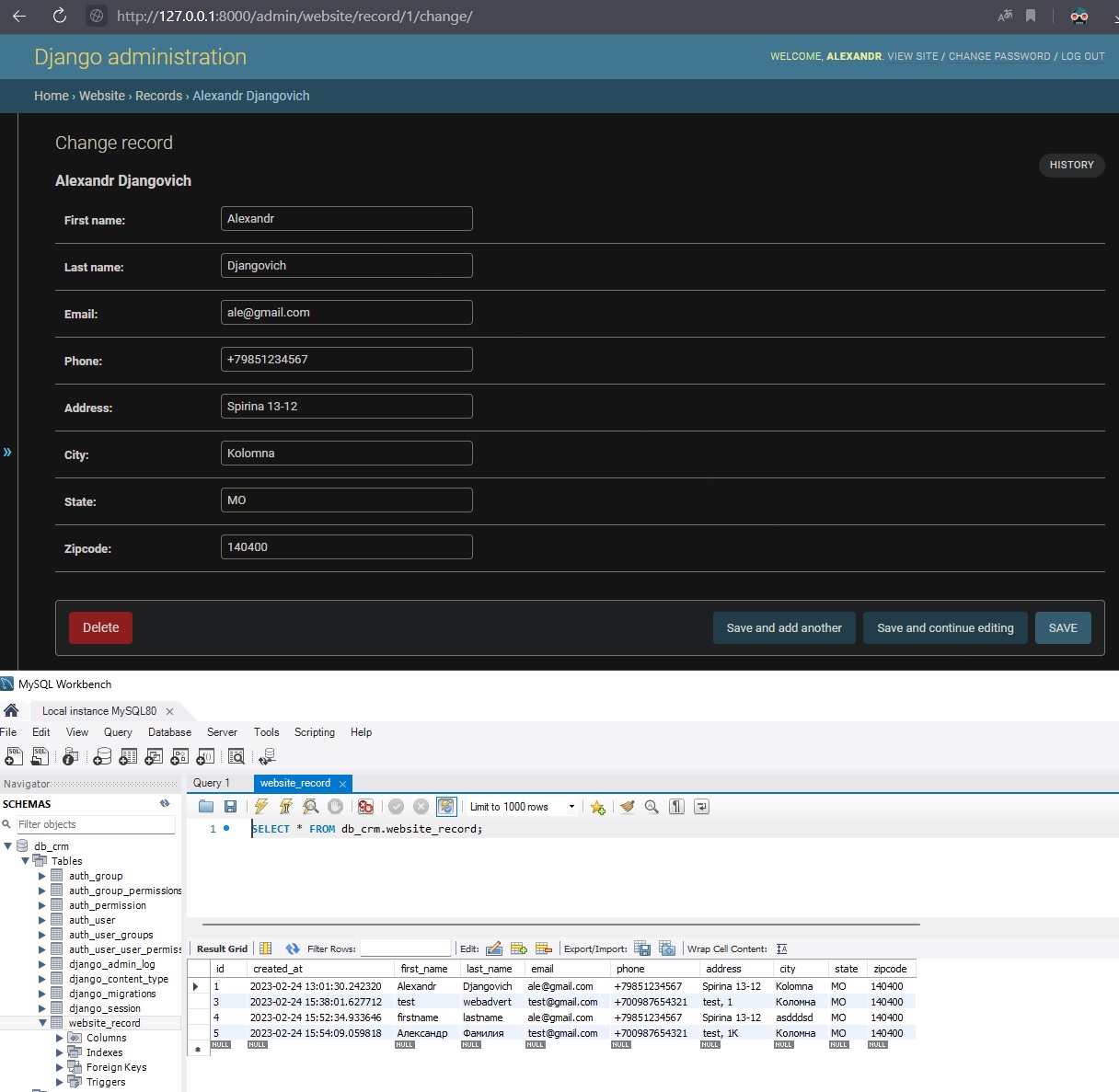Click the reconnect to DBMS icon

coord(267,756)
